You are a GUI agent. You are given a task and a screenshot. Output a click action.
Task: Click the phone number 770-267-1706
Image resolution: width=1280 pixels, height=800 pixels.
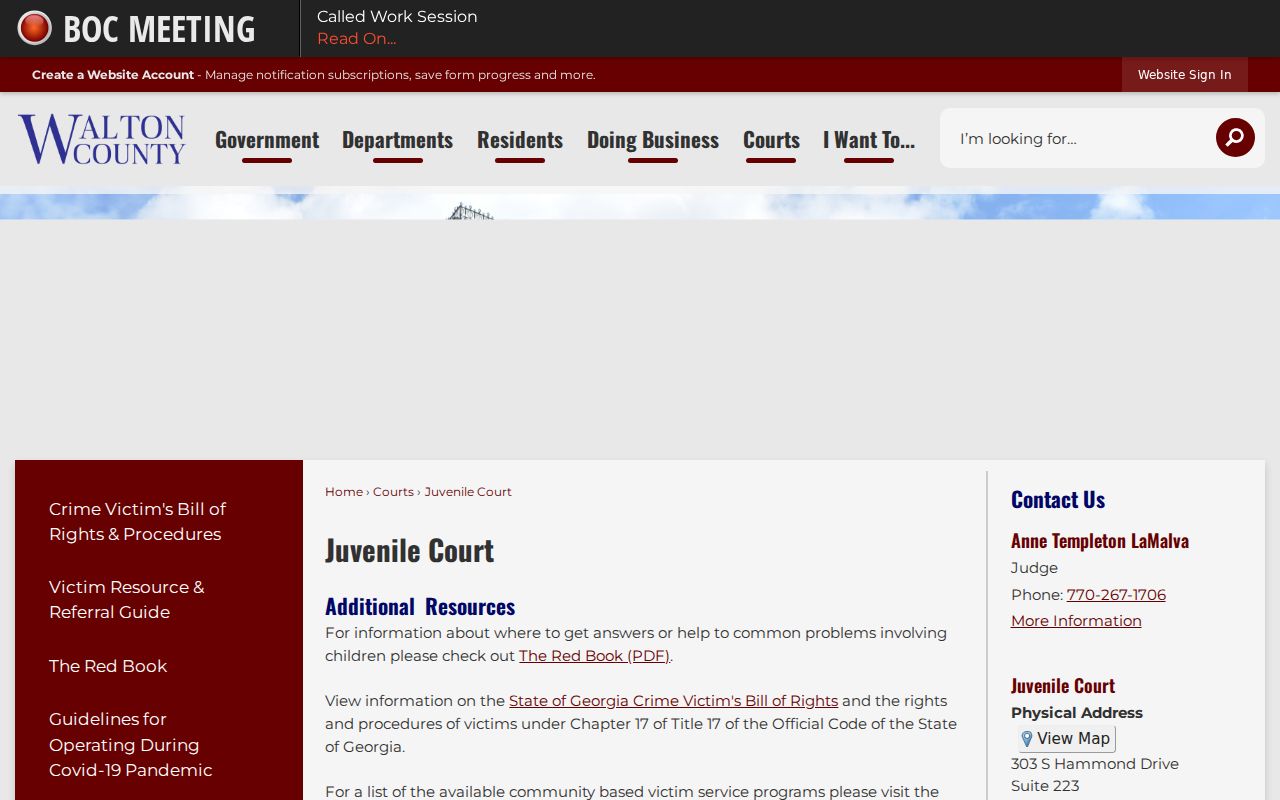(1116, 595)
